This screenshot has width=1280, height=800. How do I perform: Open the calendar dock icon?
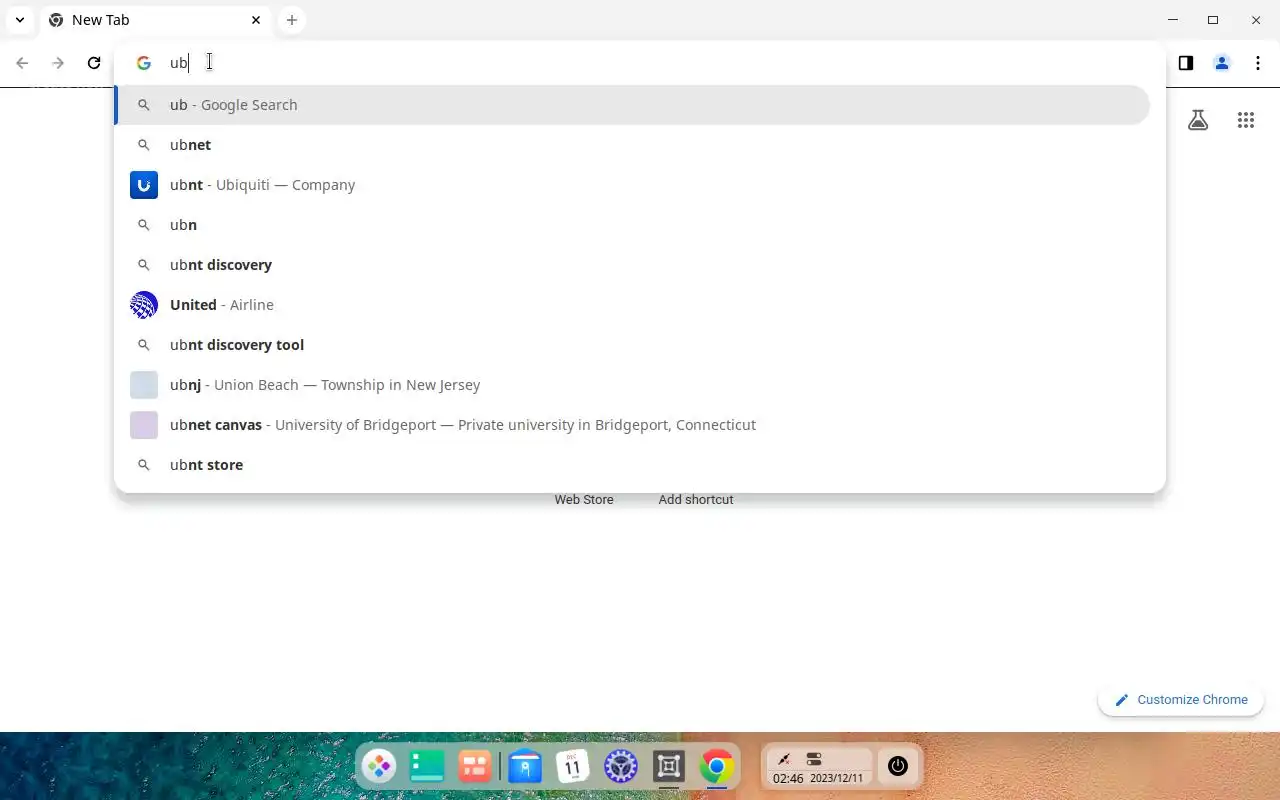[x=573, y=767]
